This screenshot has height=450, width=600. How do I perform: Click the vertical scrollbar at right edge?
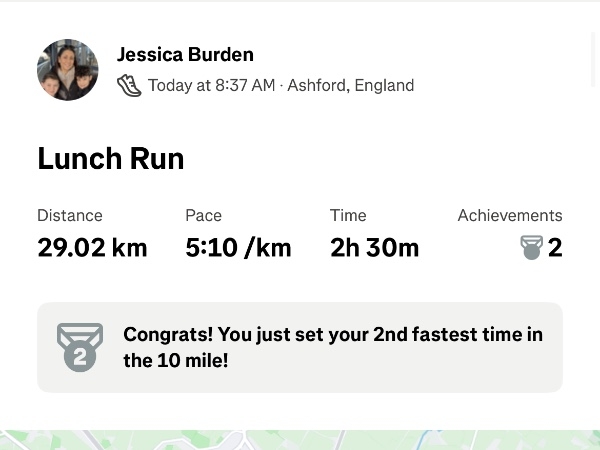coord(593,59)
